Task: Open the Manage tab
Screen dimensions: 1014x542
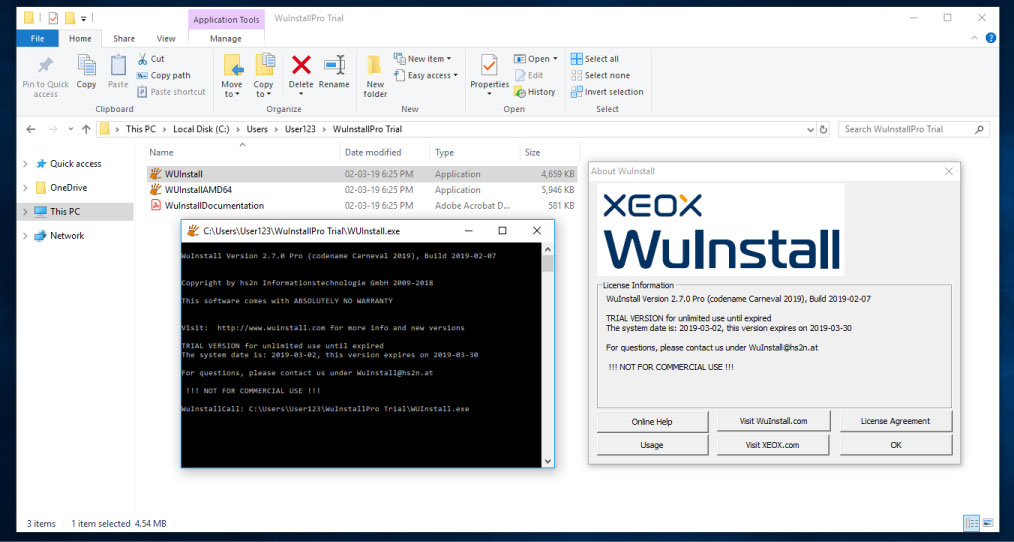Action: [x=226, y=39]
